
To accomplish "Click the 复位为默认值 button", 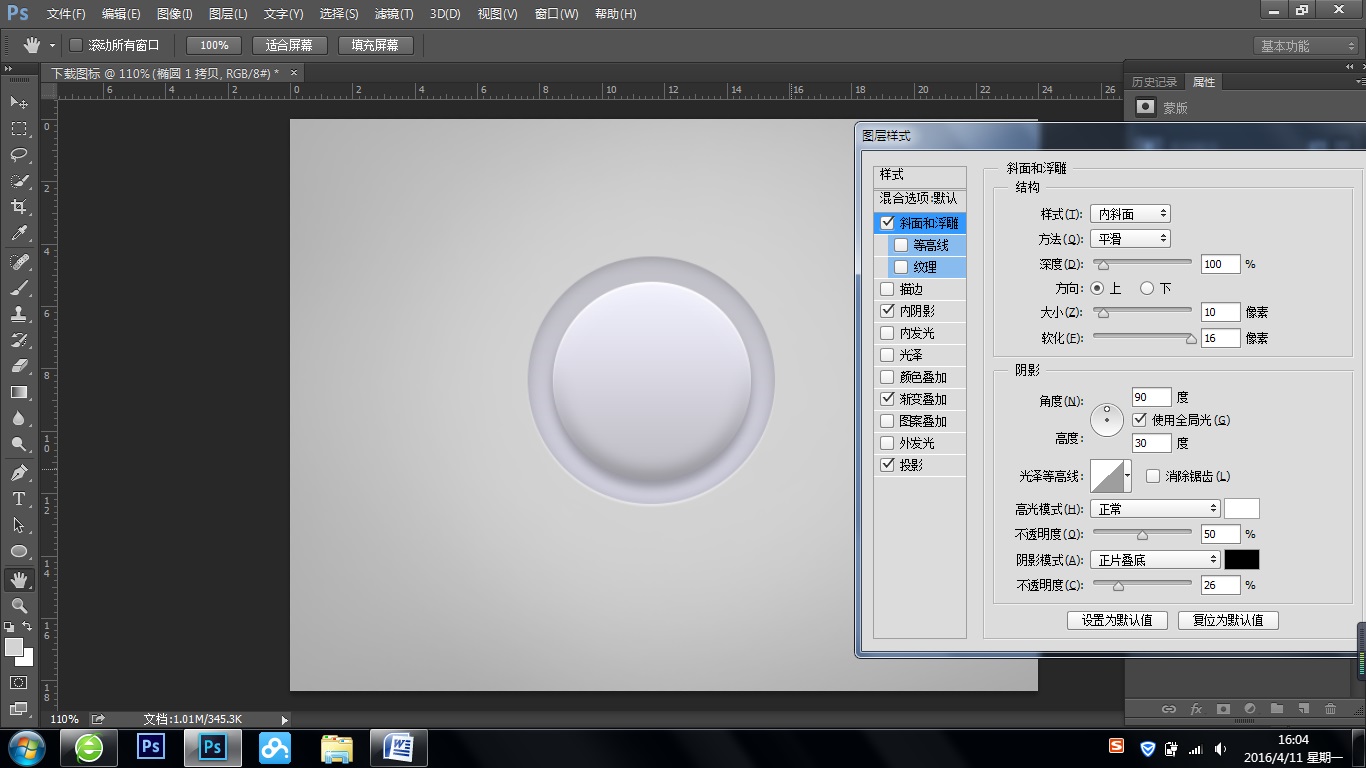I will pyautogui.click(x=1228, y=620).
